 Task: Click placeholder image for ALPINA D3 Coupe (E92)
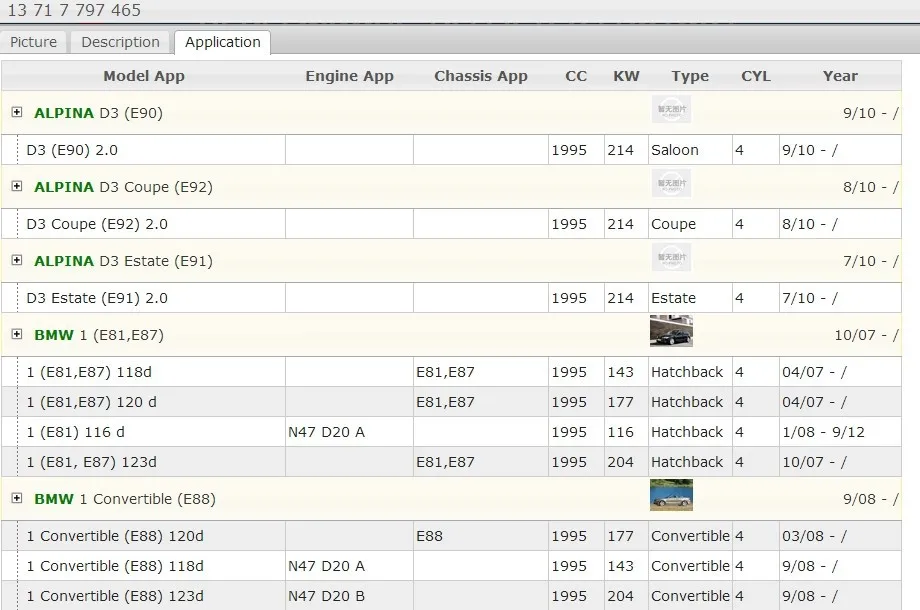coord(671,183)
